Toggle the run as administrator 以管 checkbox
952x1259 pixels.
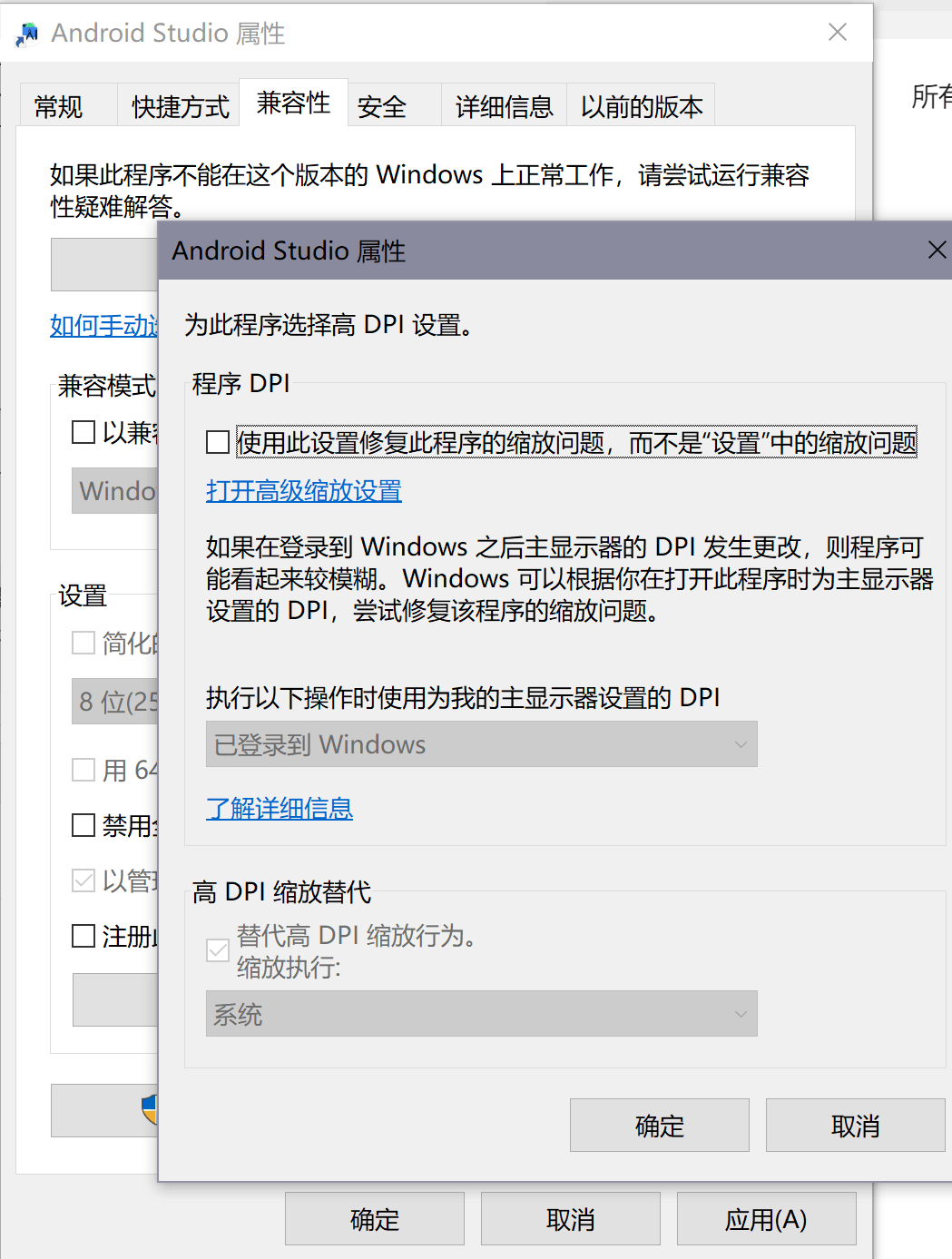[x=83, y=880]
